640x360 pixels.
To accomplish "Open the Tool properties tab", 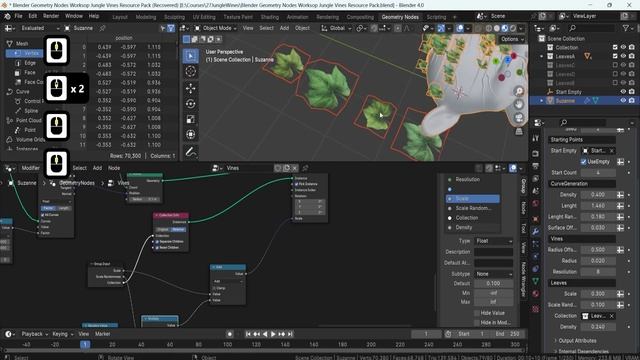I will coord(536,138).
